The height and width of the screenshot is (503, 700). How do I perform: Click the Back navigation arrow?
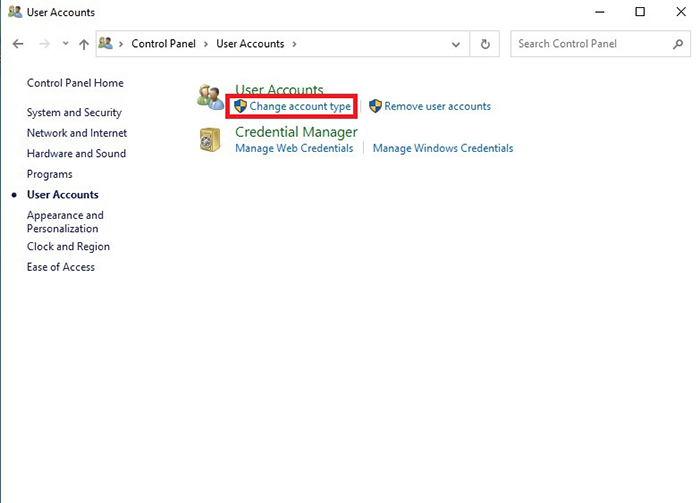tap(18, 44)
